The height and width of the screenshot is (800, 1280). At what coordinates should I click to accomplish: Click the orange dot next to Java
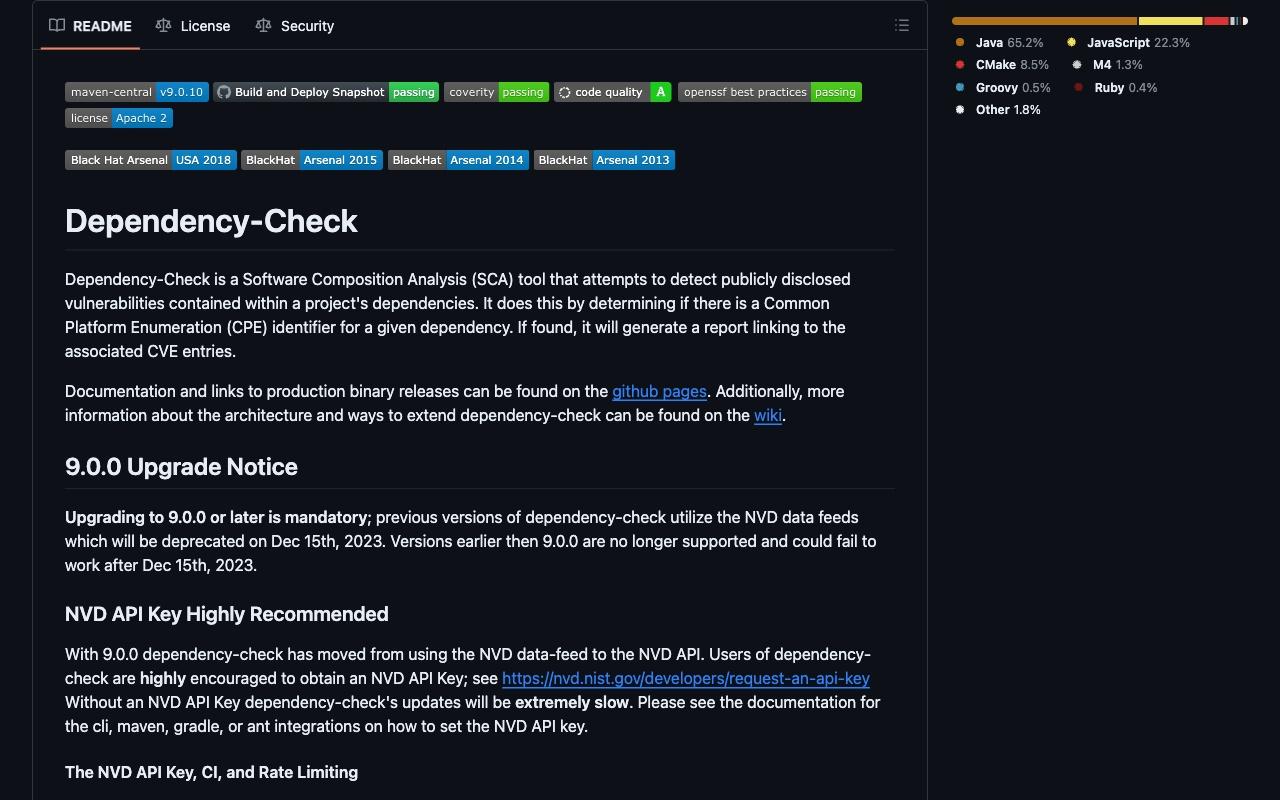(960, 43)
